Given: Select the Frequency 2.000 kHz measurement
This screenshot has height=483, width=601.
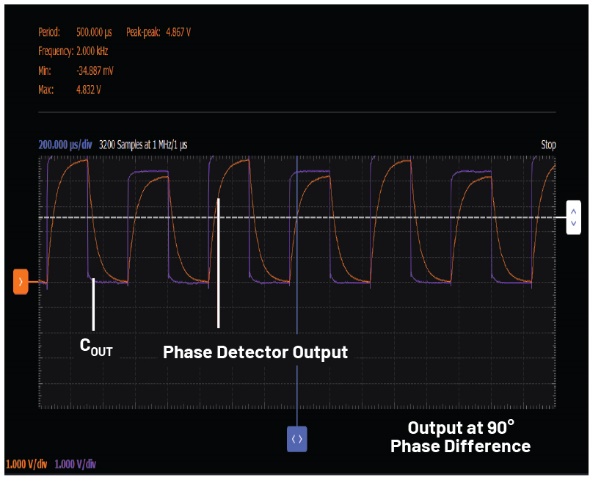Looking at the screenshot, I should tap(73, 51).
